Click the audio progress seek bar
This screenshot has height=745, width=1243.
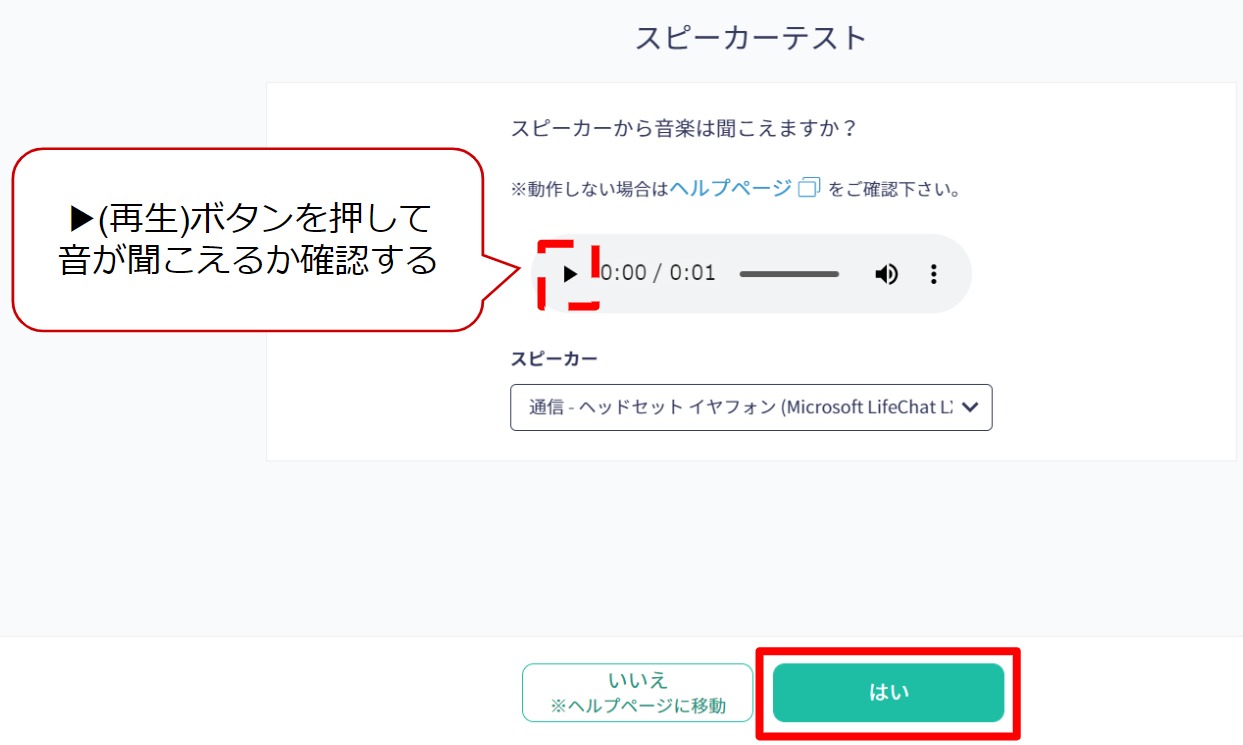[x=789, y=274]
